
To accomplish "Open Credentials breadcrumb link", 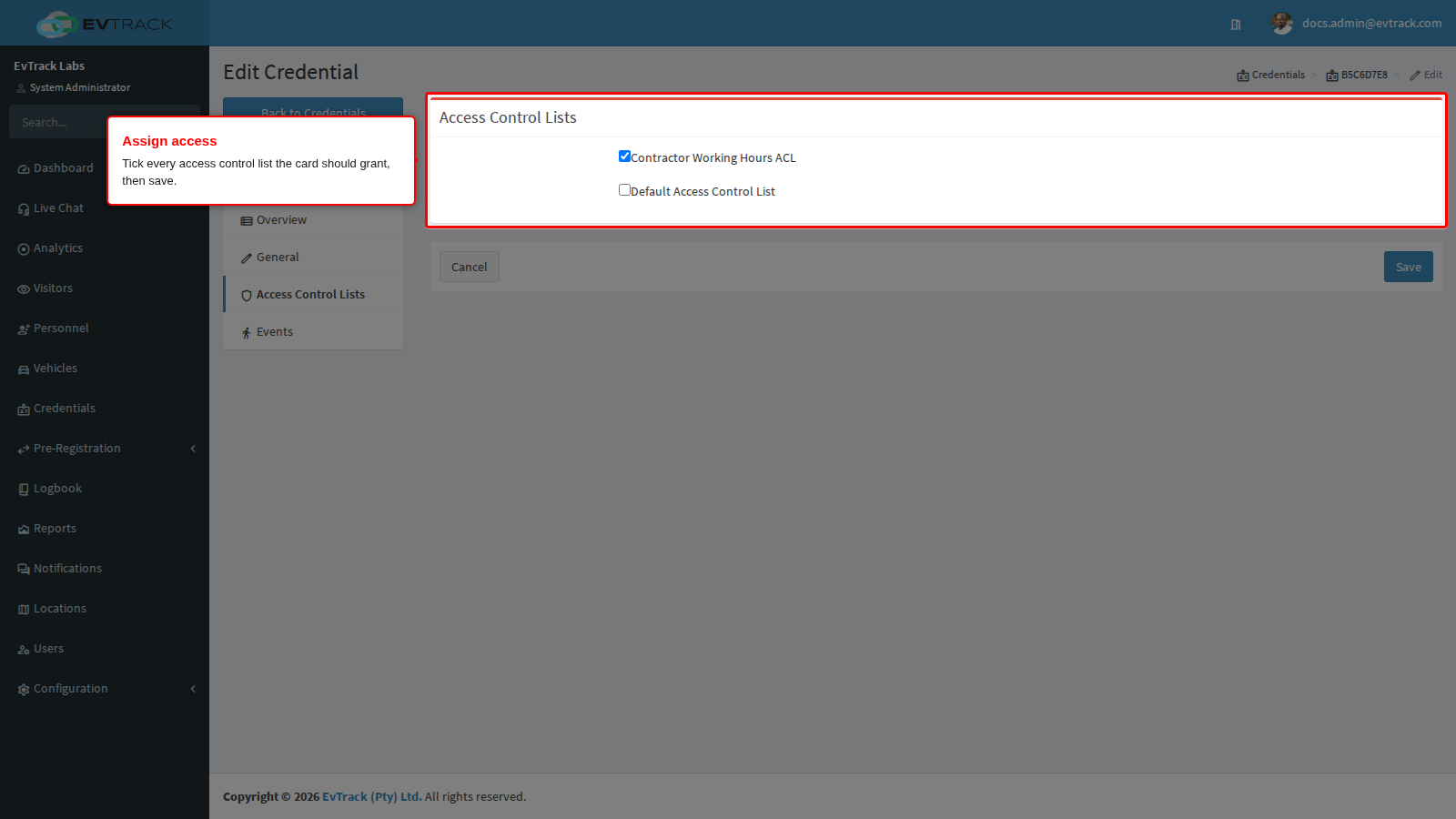I will tap(1271, 75).
